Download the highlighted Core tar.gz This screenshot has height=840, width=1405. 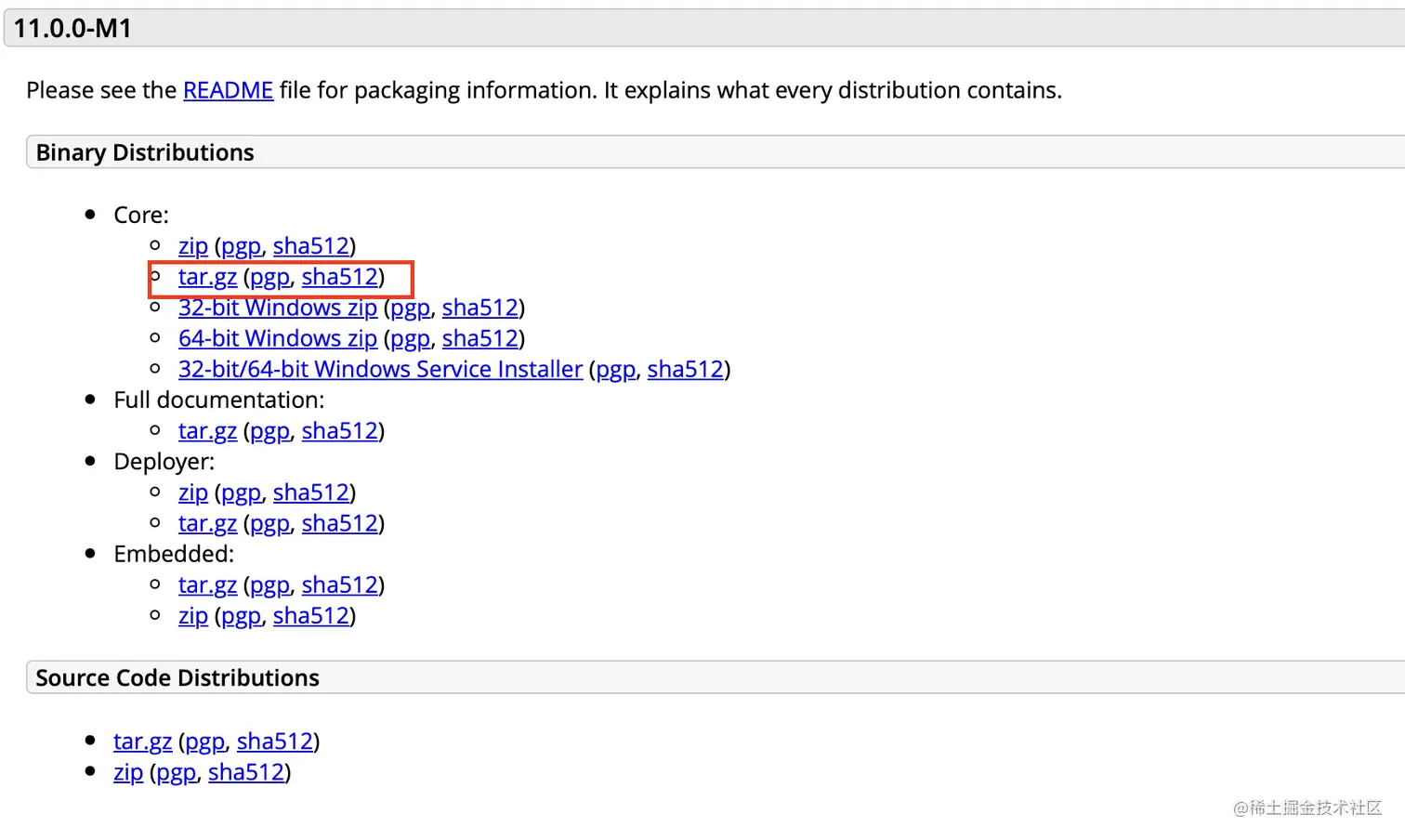click(207, 277)
